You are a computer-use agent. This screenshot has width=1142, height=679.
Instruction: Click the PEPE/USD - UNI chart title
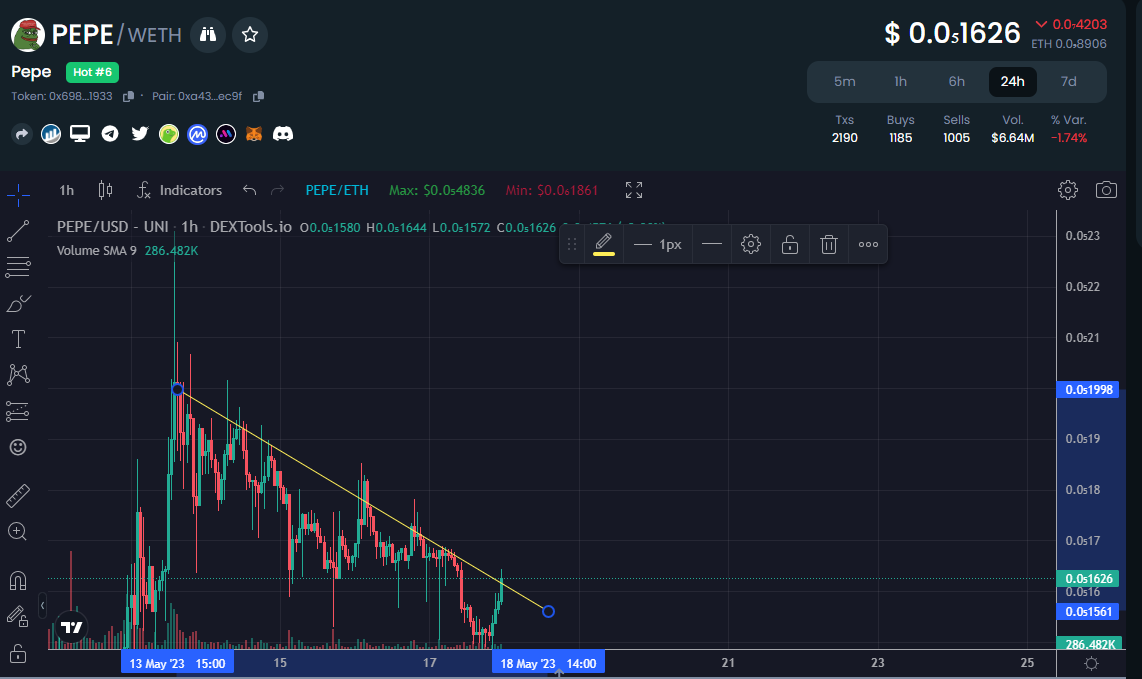(x=113, y=227)
